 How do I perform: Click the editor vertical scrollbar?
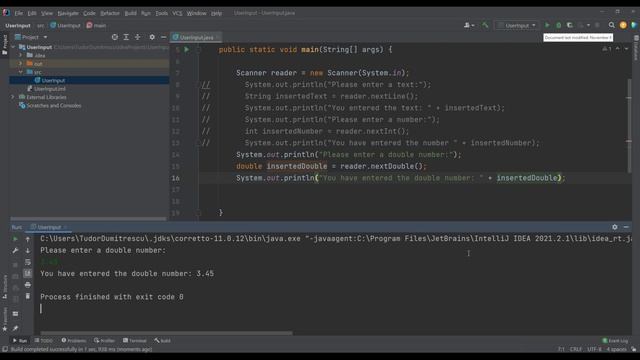pyautogui.click(x=629, y=125)
